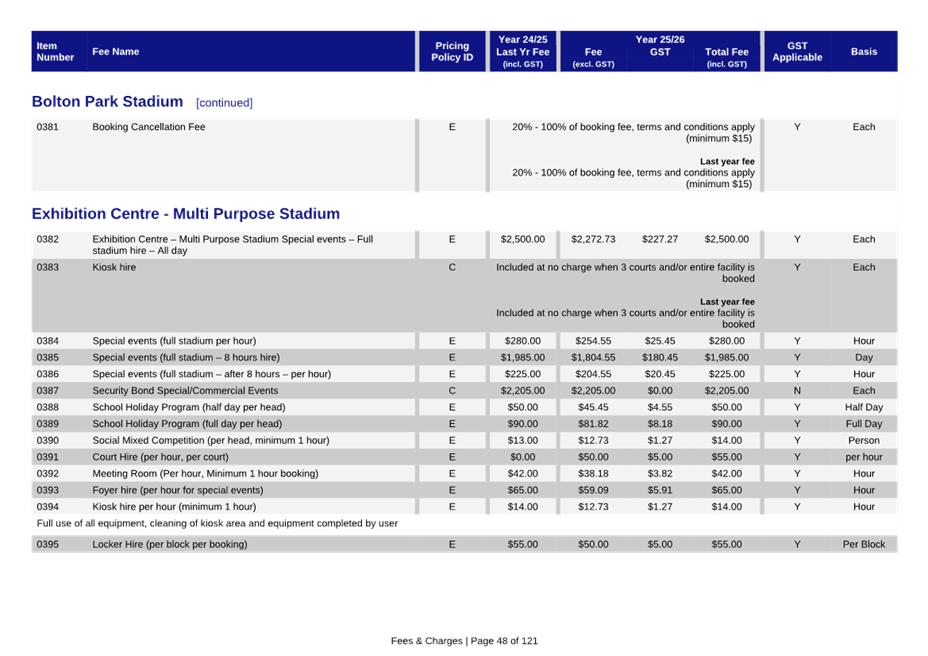Click the $25.45 GST amount
This screenshot has height=656, width=928.
click(x=660, y=341)
